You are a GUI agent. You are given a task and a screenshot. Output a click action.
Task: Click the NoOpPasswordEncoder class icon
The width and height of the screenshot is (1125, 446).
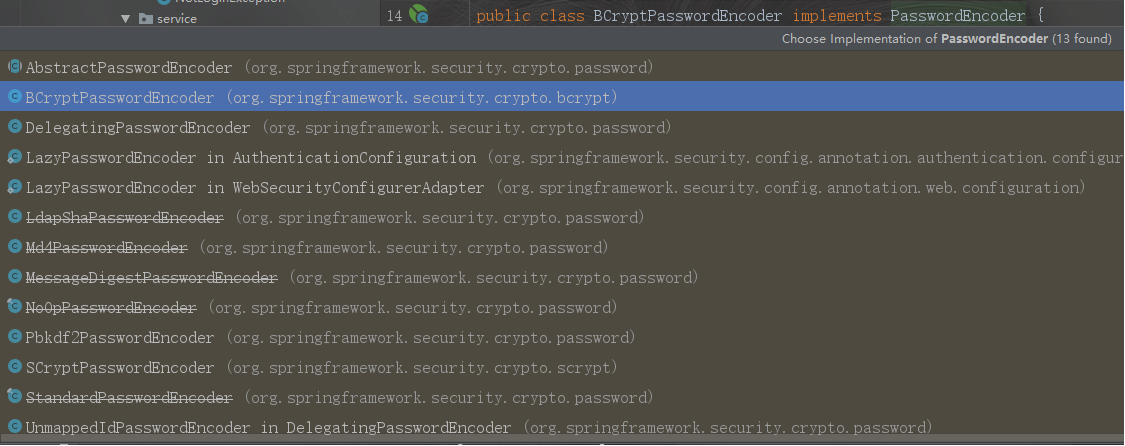point(15,307)
